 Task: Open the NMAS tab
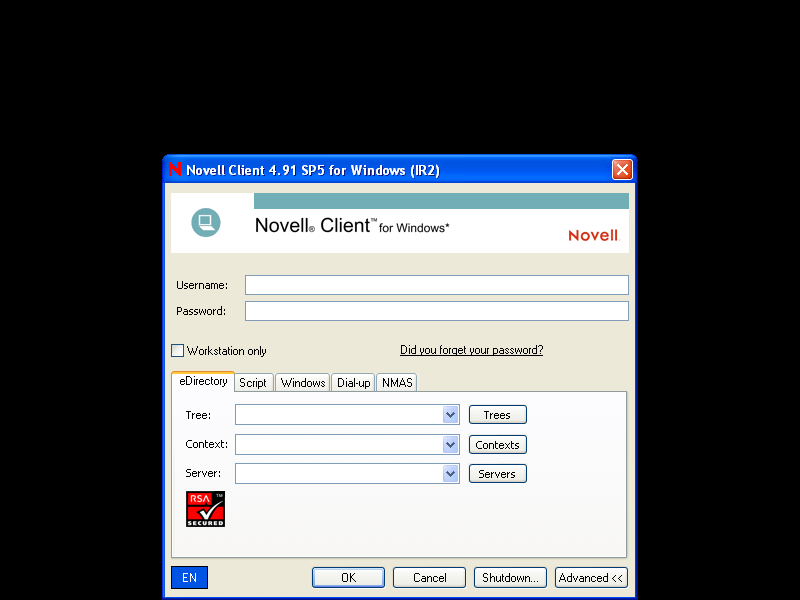pos(397,383)
